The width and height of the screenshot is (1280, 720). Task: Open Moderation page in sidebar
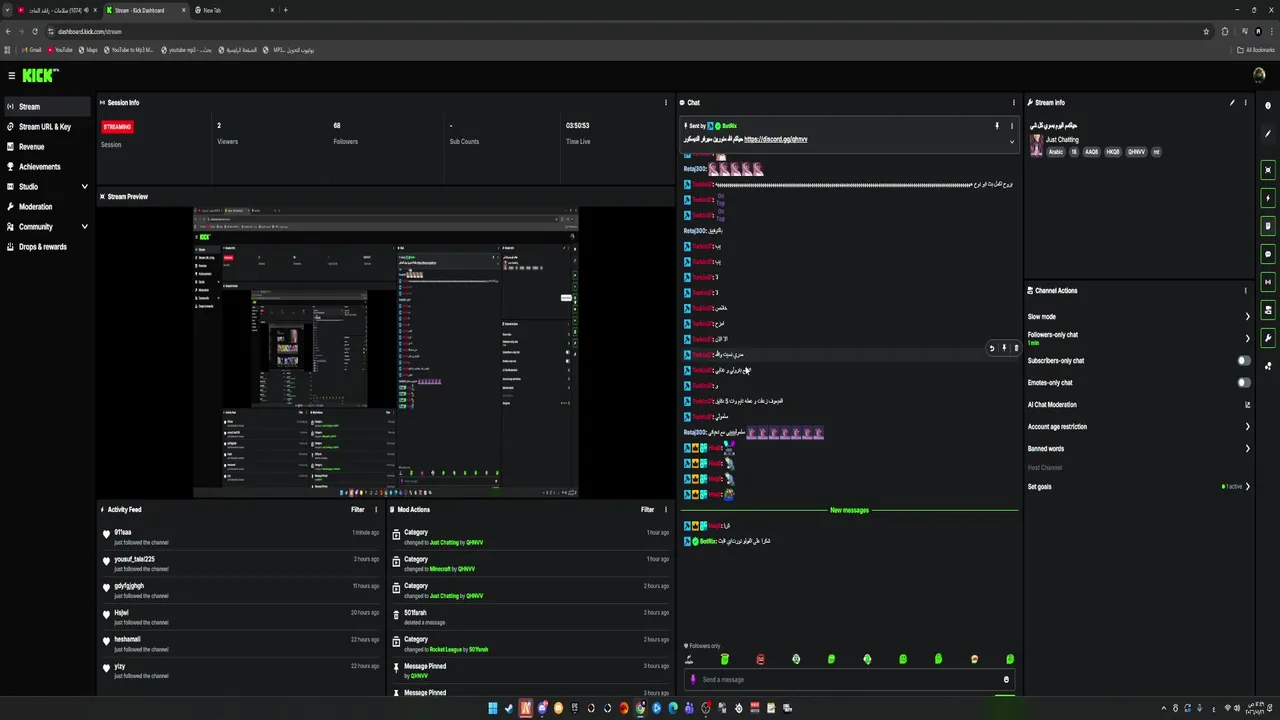[x=46, y=206]
